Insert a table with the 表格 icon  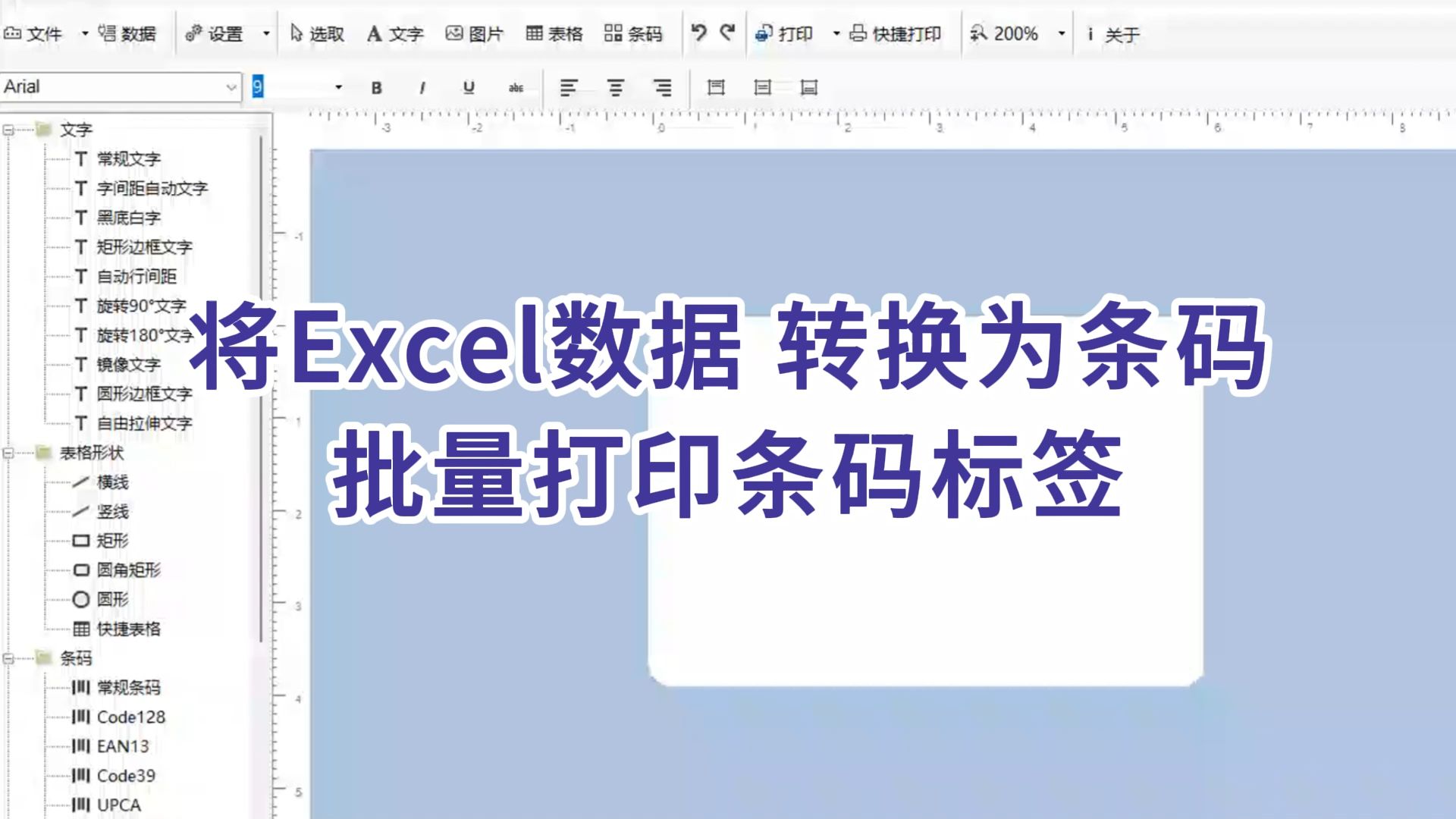(x=554, y=33)
